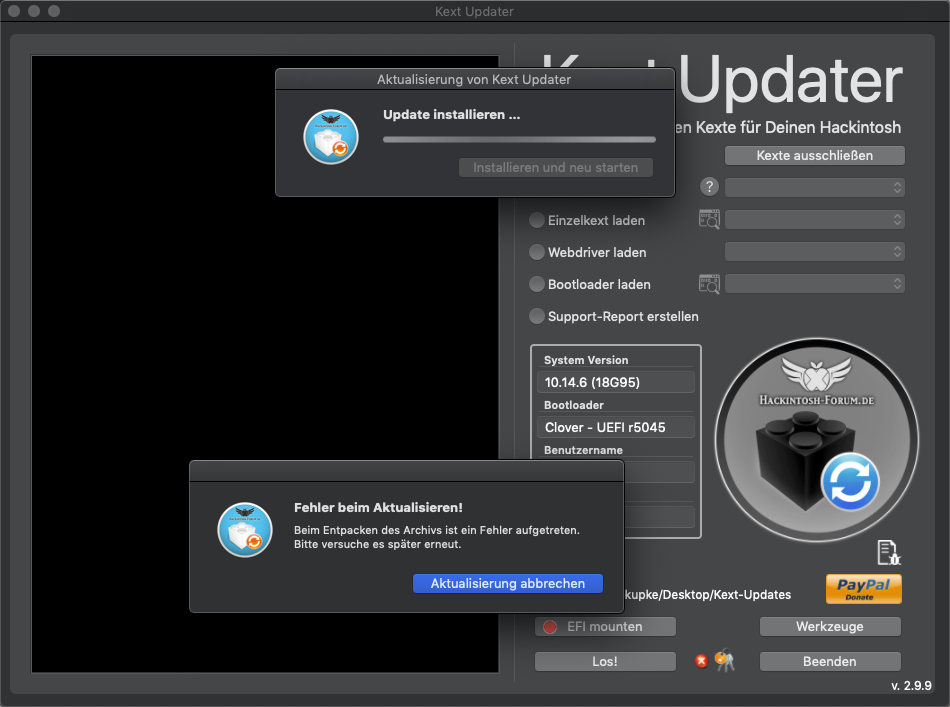Click the Kexte ausschließen button
The width and height of the screenshot is (950, 707).
coord(814,155)
